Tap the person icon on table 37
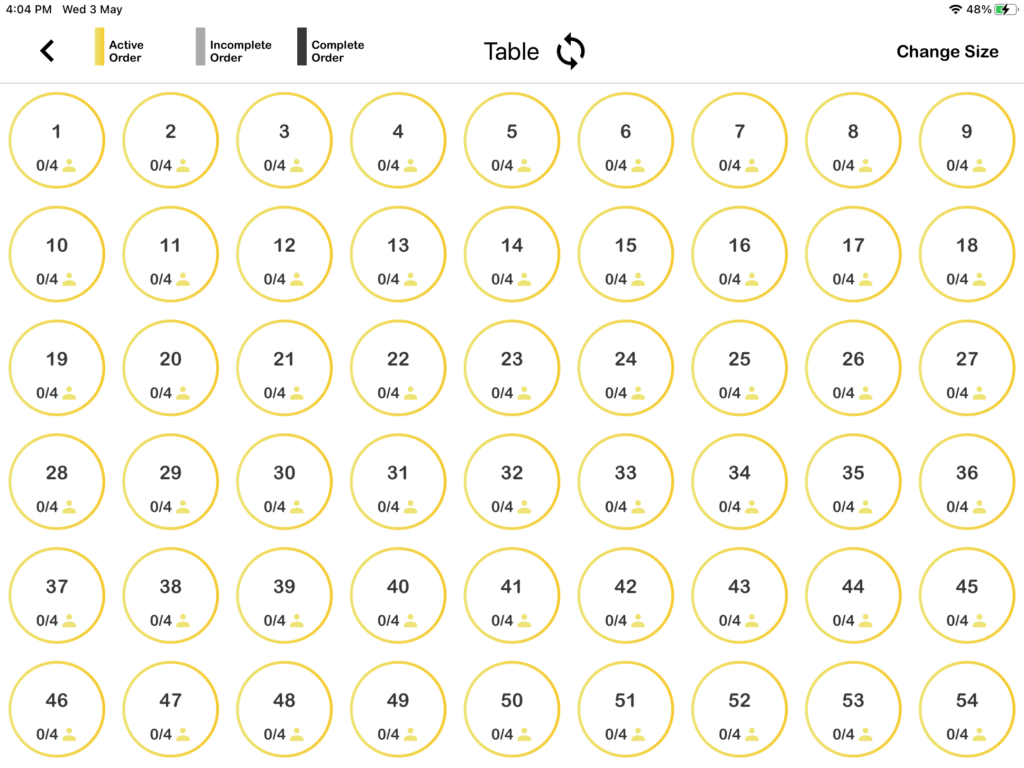The image size is (1024, 768). coord(69,621)
